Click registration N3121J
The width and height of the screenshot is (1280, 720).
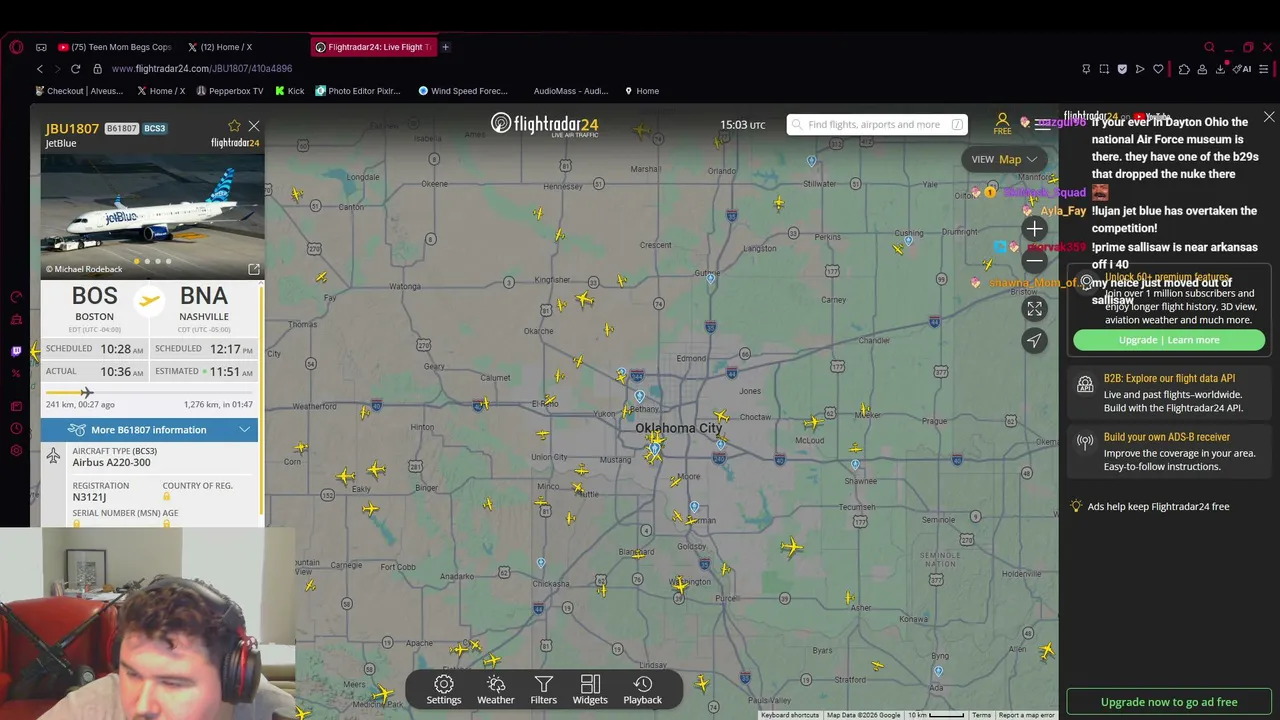click(89, 497)
